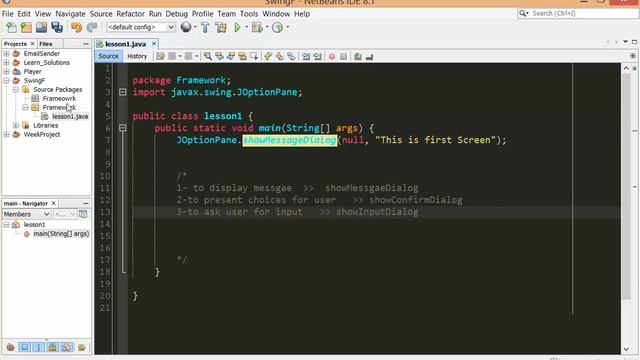Open the Members dropdown in Navigator
Viewport: 640px width, 360px height.
(27, 214)
